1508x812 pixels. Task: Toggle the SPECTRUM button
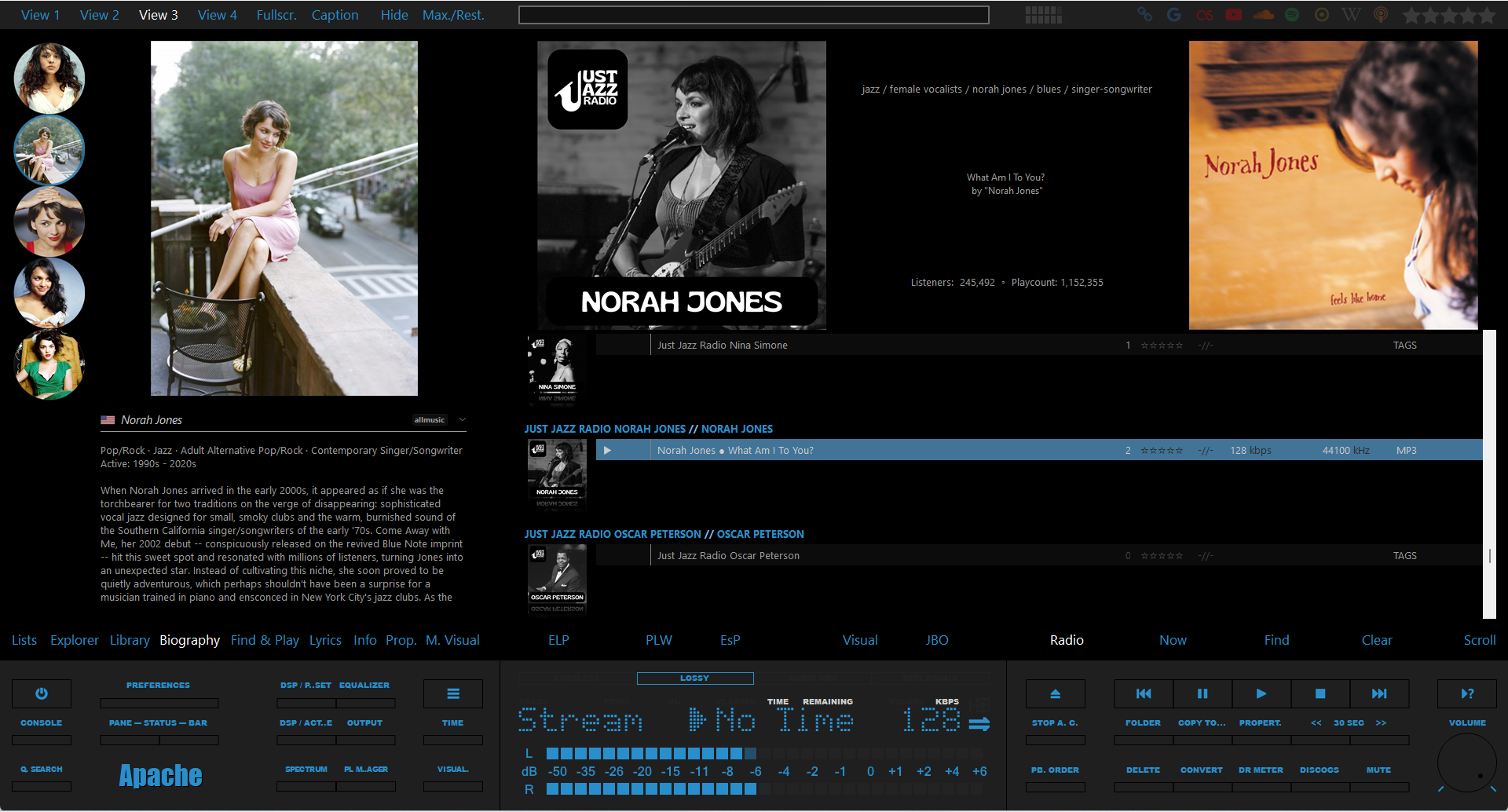click(x=306, y=769)
